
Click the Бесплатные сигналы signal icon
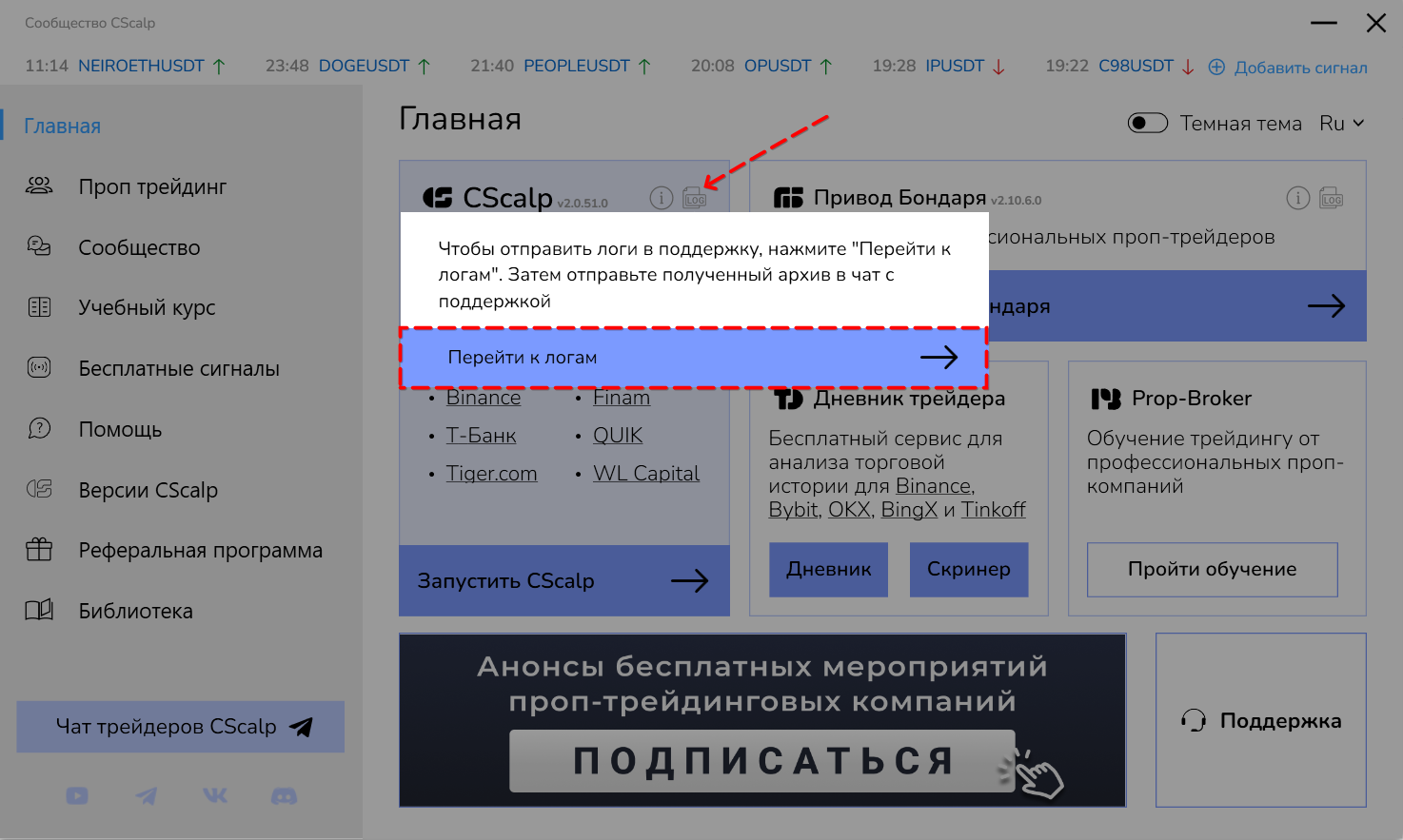39,368
